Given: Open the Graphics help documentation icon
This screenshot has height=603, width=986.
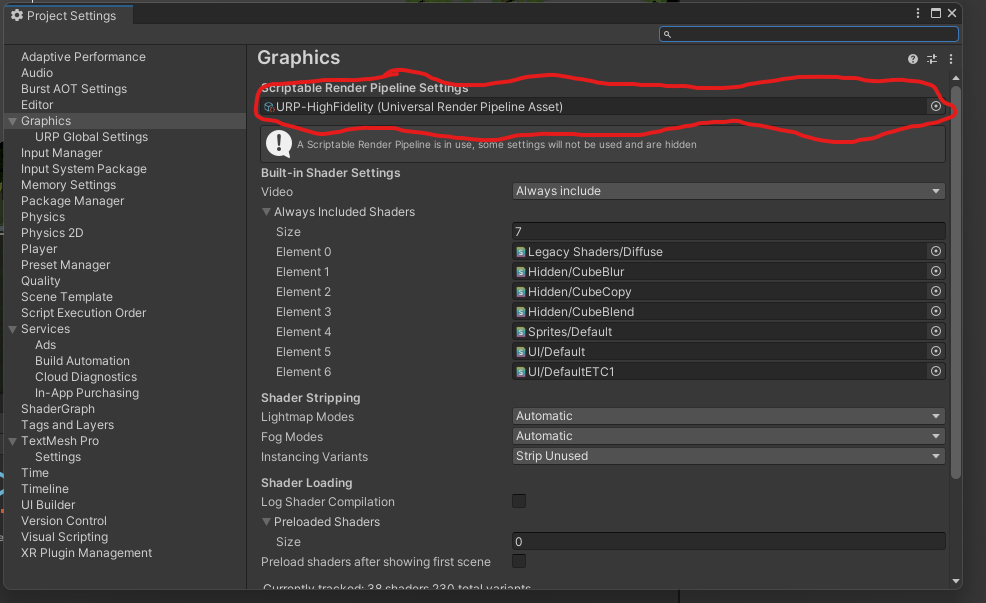Looking at the screenshot, I should [911, 58].
